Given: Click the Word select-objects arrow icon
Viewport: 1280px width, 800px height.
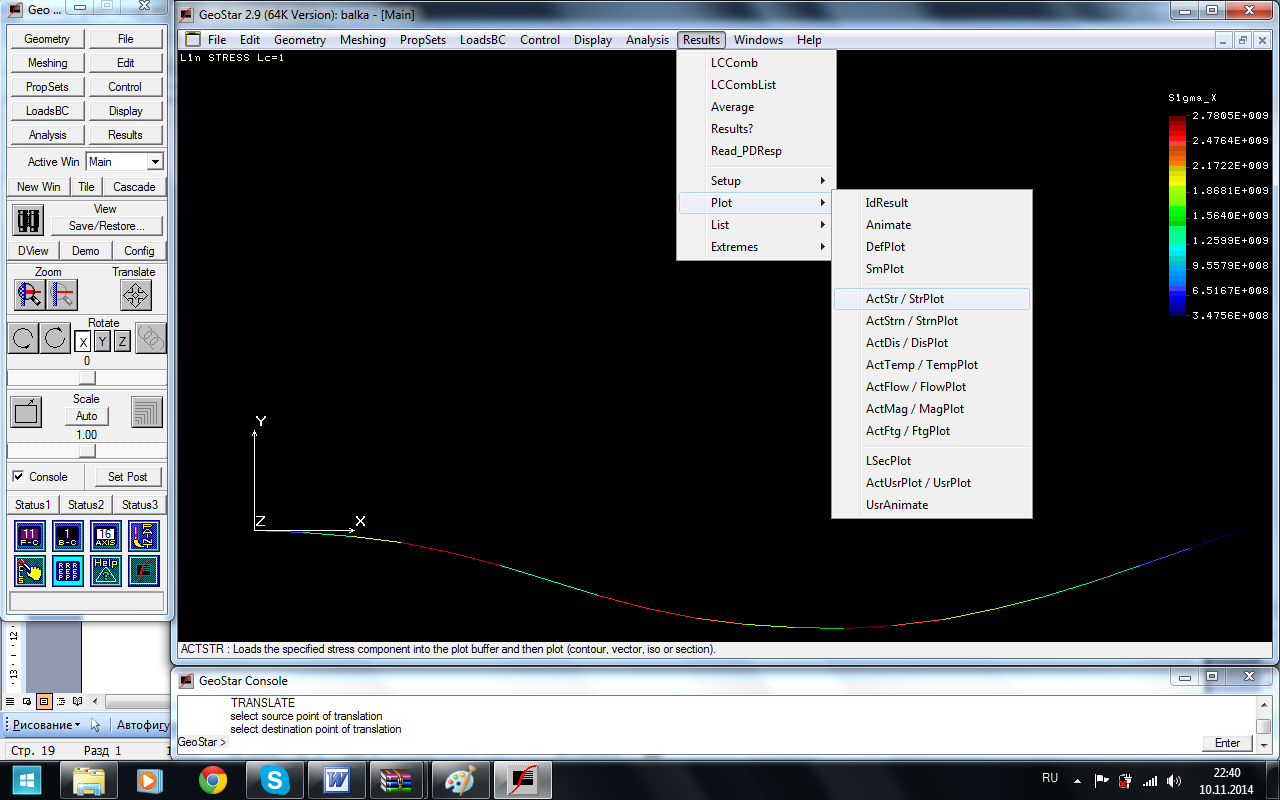Looking at the screenshot, I should point(96,725).
